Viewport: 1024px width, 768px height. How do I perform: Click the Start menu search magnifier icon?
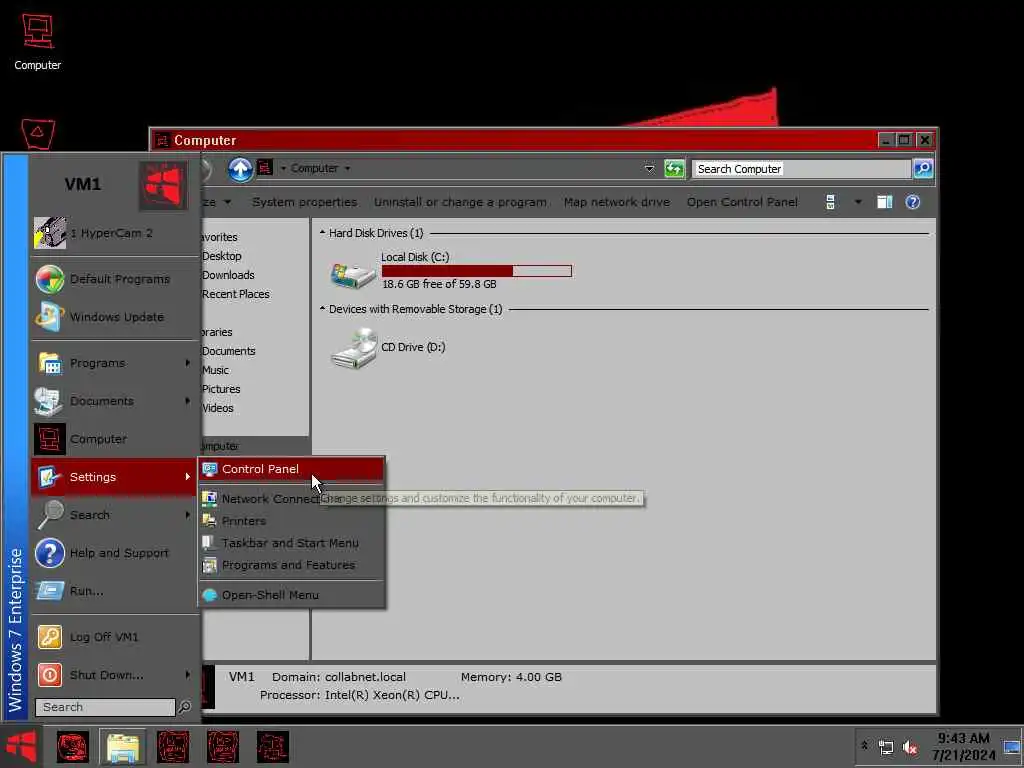coord(185,707)
